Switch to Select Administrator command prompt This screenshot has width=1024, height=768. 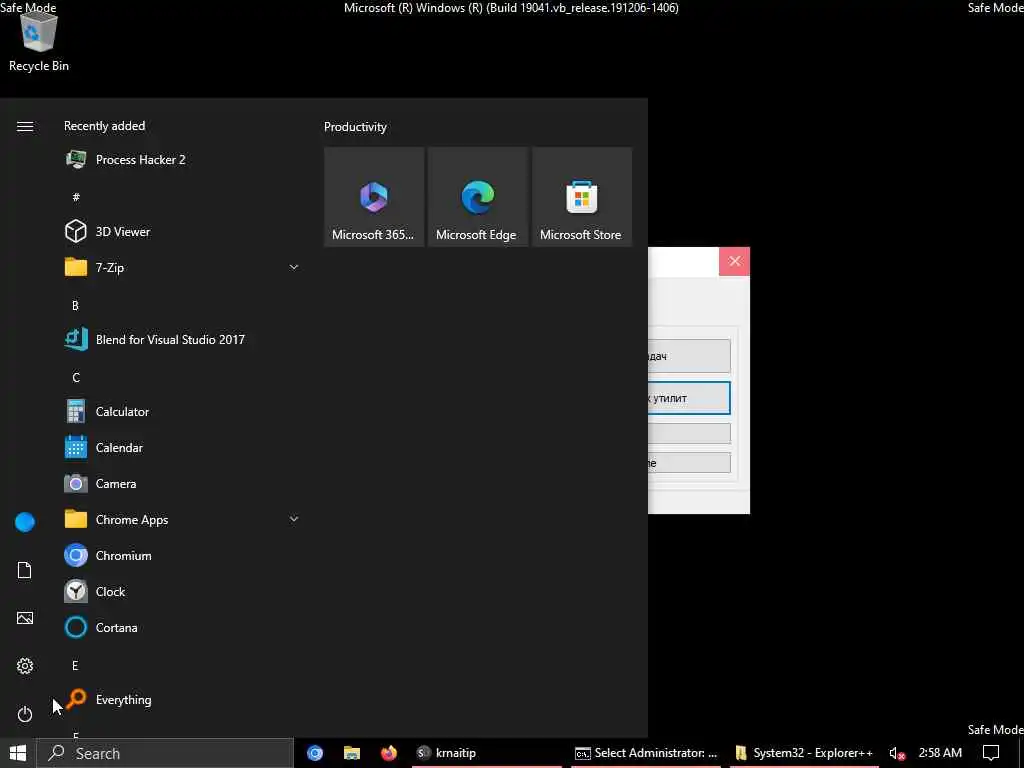click(x=646, y=753)
